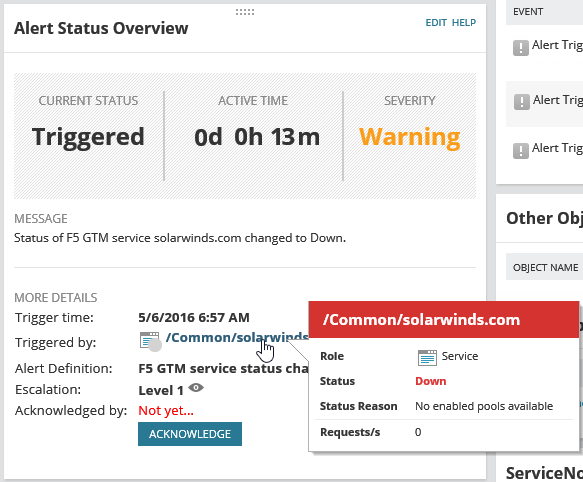Click the EVENT column header
583x482 pixels.
(528, 12)
